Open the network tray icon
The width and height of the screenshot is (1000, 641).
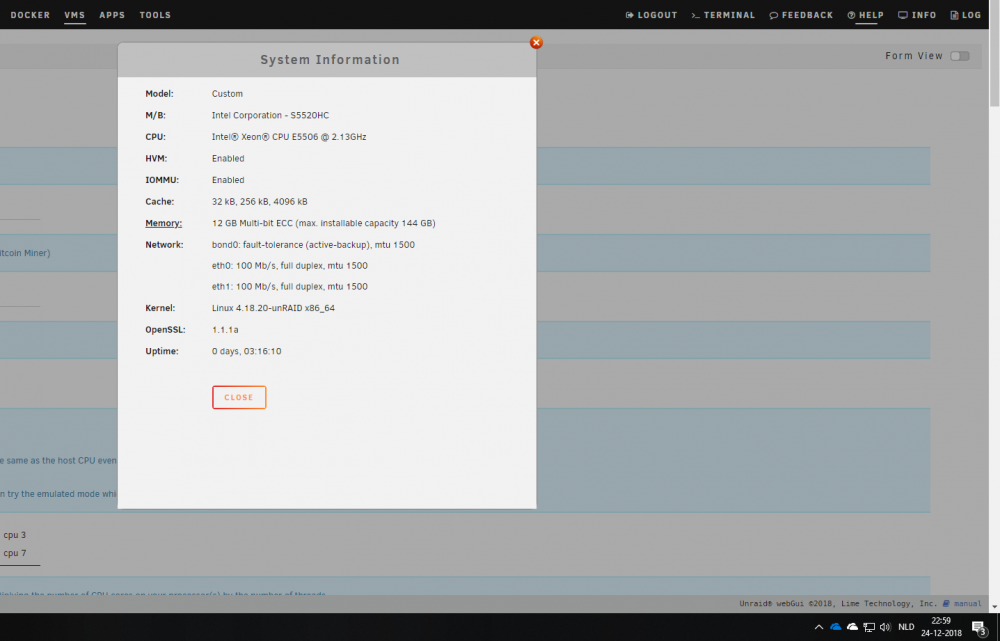tap(869, 627)
